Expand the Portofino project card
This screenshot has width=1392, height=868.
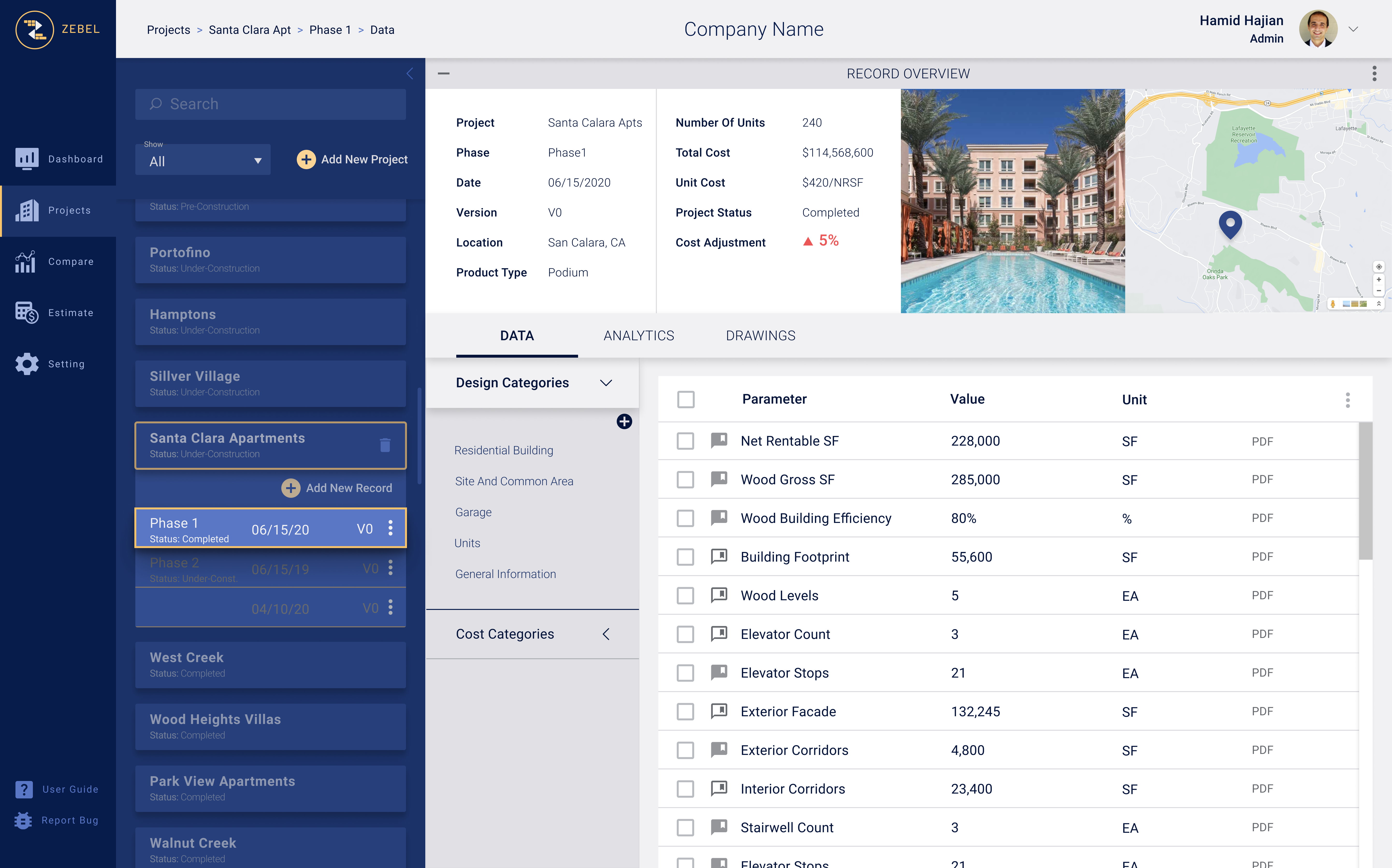[270, 260]
